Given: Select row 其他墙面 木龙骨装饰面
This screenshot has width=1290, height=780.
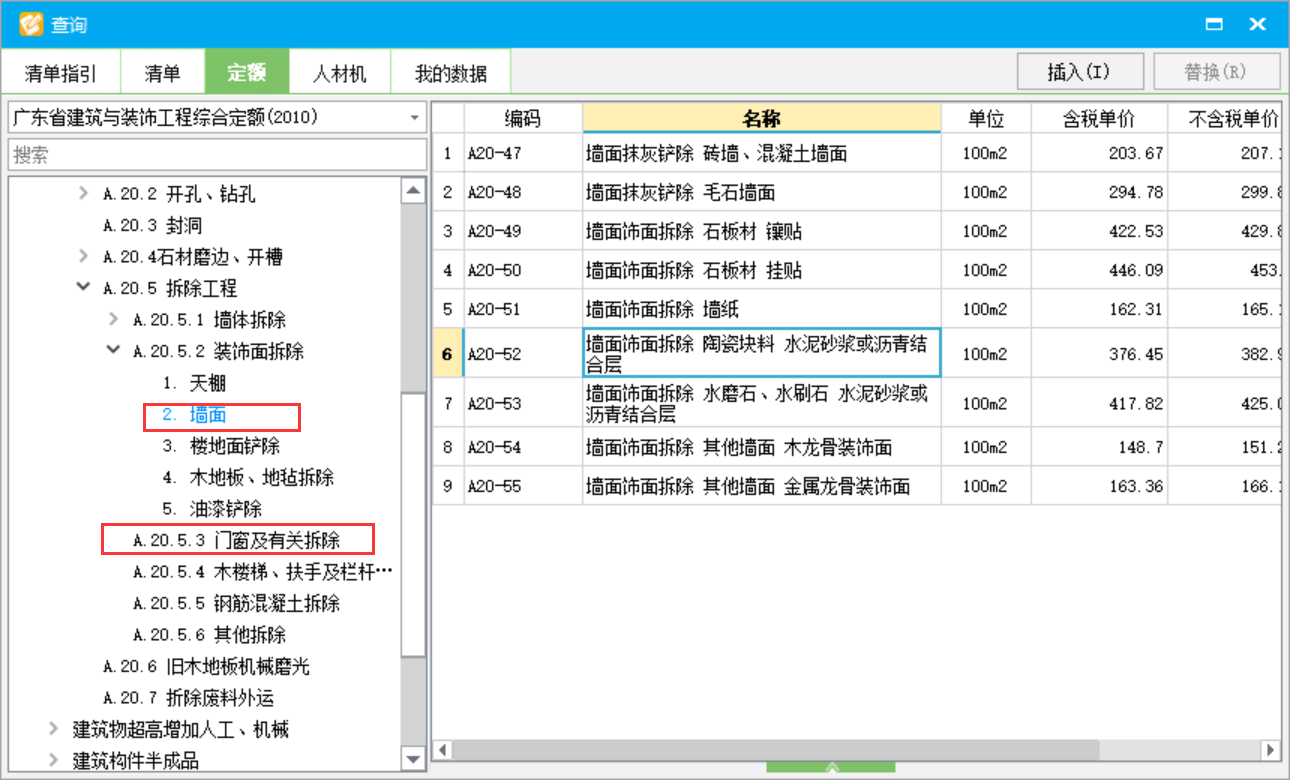Looking at the screenshot, I should 762,447.
